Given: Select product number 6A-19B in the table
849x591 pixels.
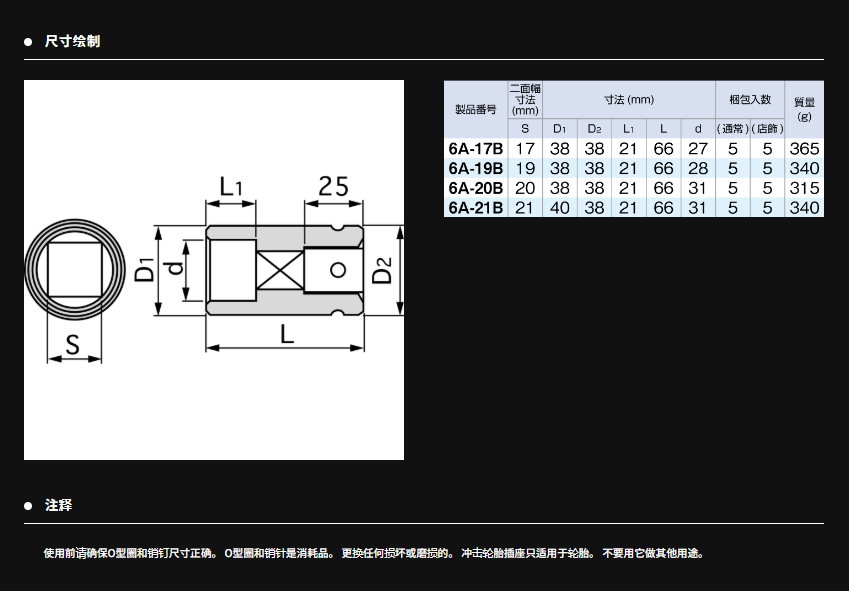Looking at the screenshot, I should click(x=475, y=168).
